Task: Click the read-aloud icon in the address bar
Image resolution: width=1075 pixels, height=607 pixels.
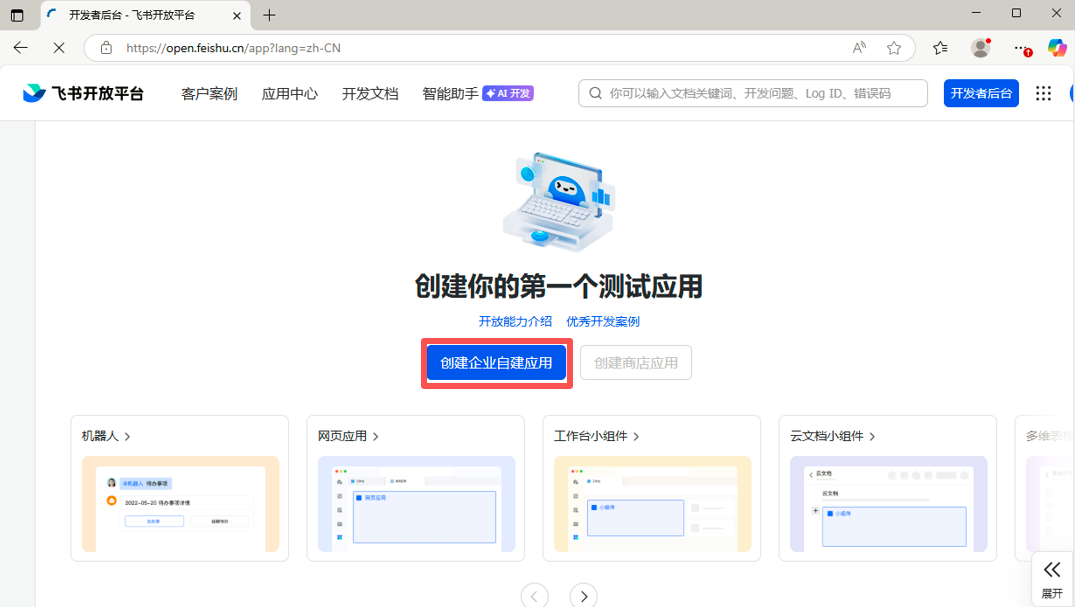Action: (857, 47)
